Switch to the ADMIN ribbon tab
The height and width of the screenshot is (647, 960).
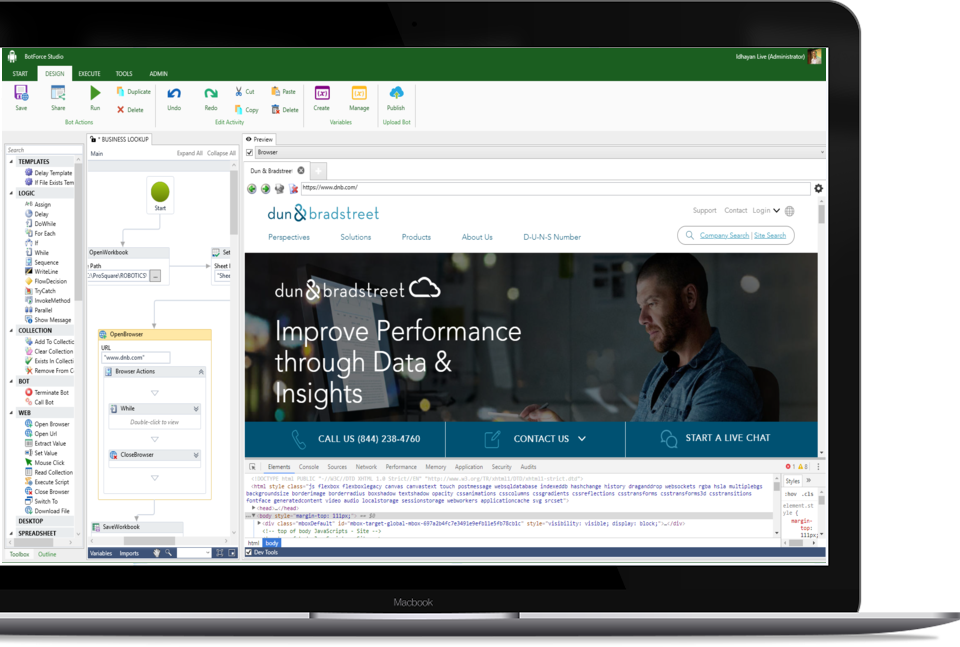click(159, 73)
